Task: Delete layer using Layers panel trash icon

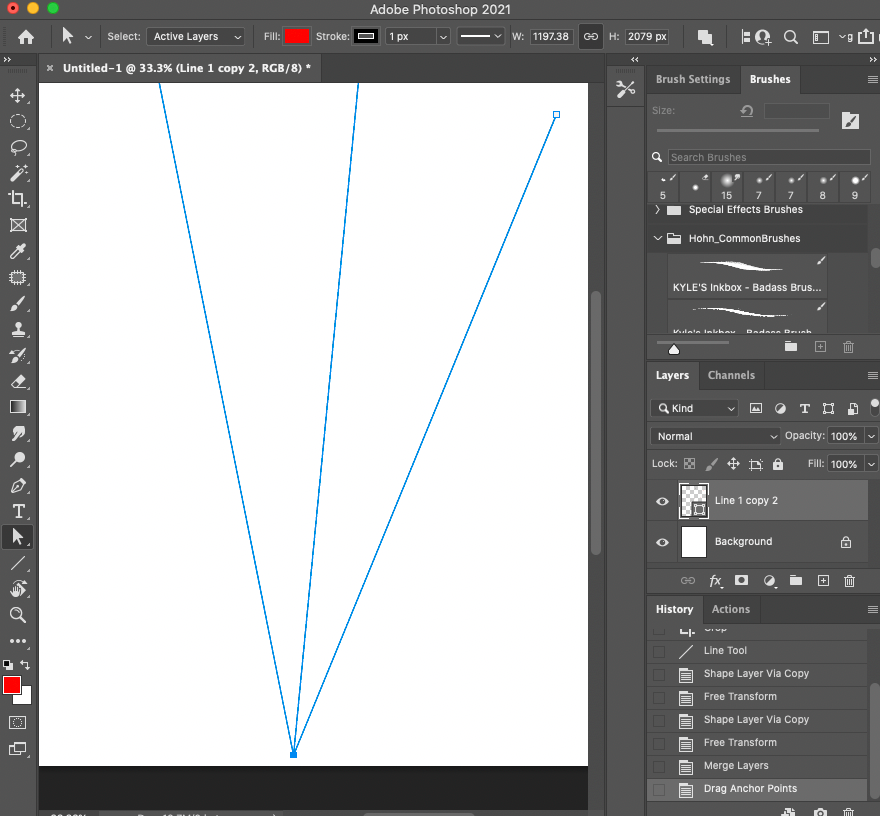Action: [849, 581]
